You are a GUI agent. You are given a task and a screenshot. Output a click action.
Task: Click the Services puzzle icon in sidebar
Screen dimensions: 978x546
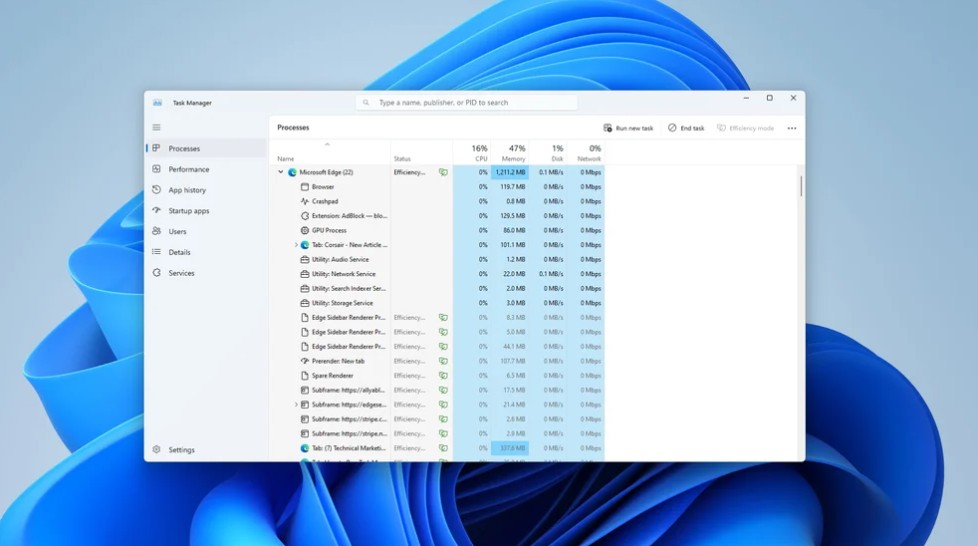tap(157, 273)
